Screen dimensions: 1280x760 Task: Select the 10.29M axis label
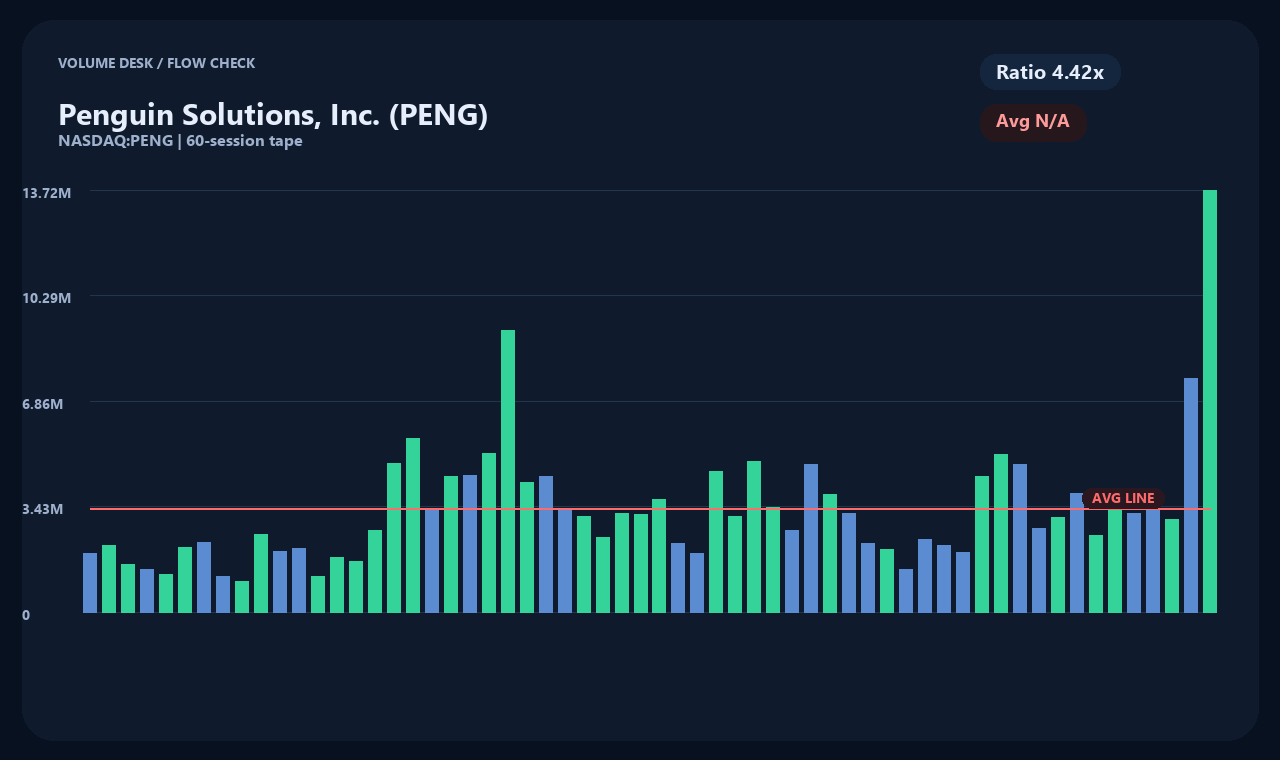[47, 298]
